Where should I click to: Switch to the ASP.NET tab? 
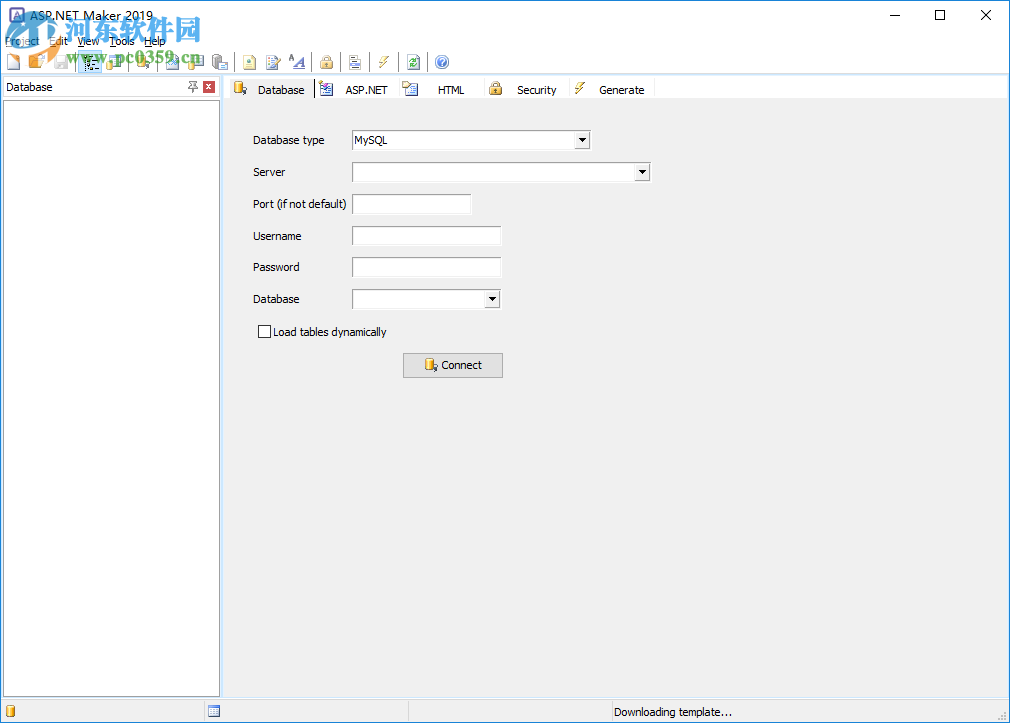coord(366,89)
